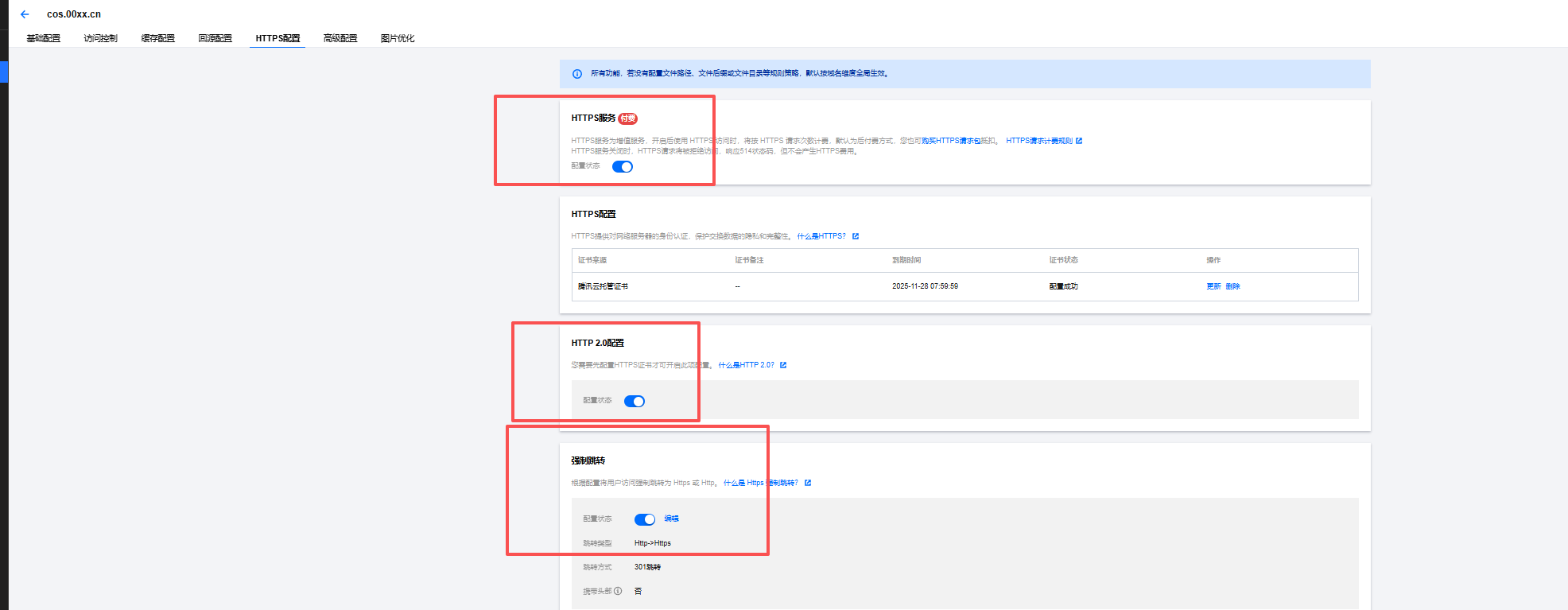Click the expiry time 2025-11-28 07:59:59
1568x610 pixels.
pyautogui.click(x=925, y=286)
